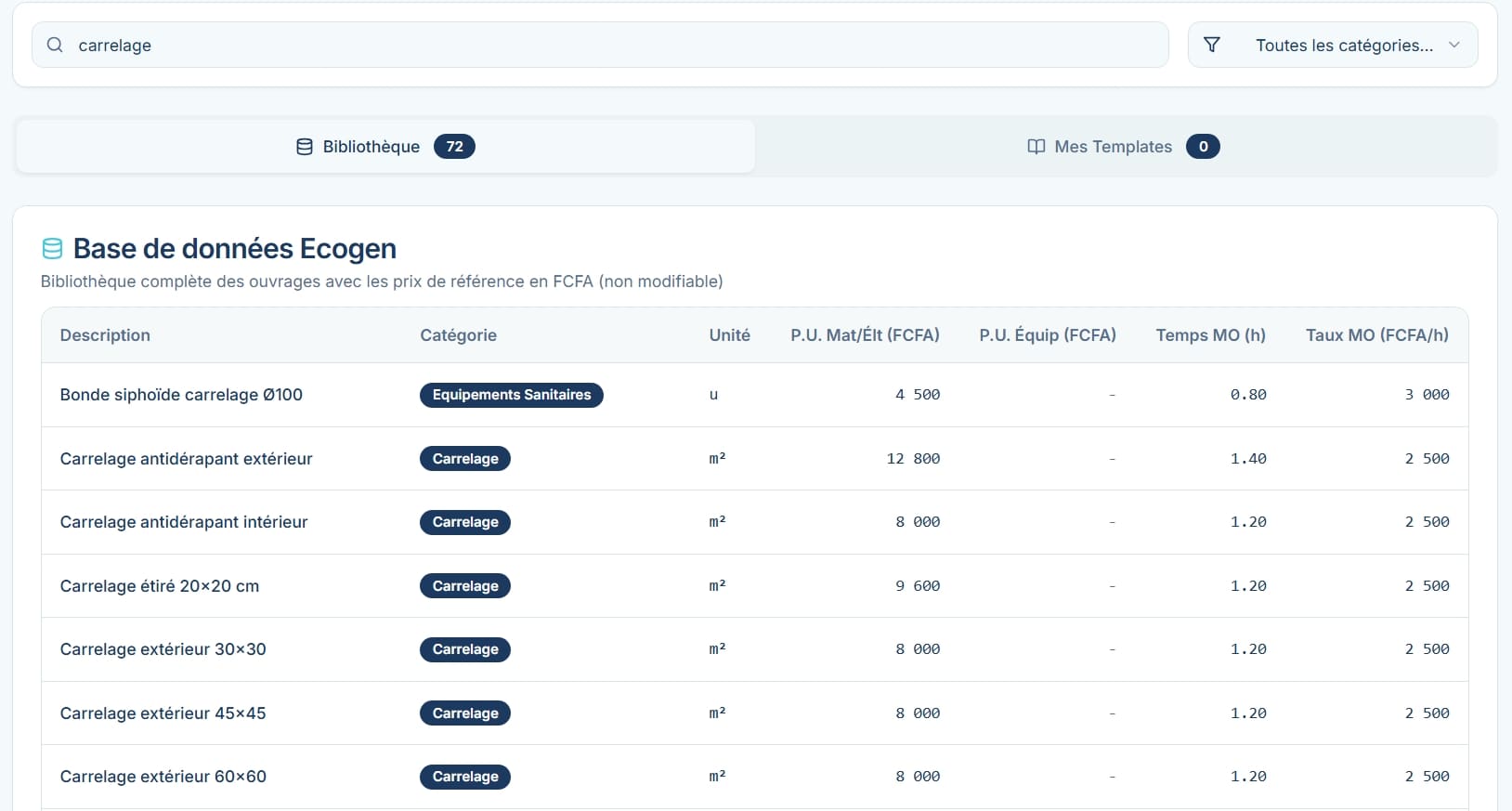This screenshot has width=1512, height=811.
Task: Select row Carrelage antidérapant intérieur
Action: pyautogui.click(x=754, y=522)
